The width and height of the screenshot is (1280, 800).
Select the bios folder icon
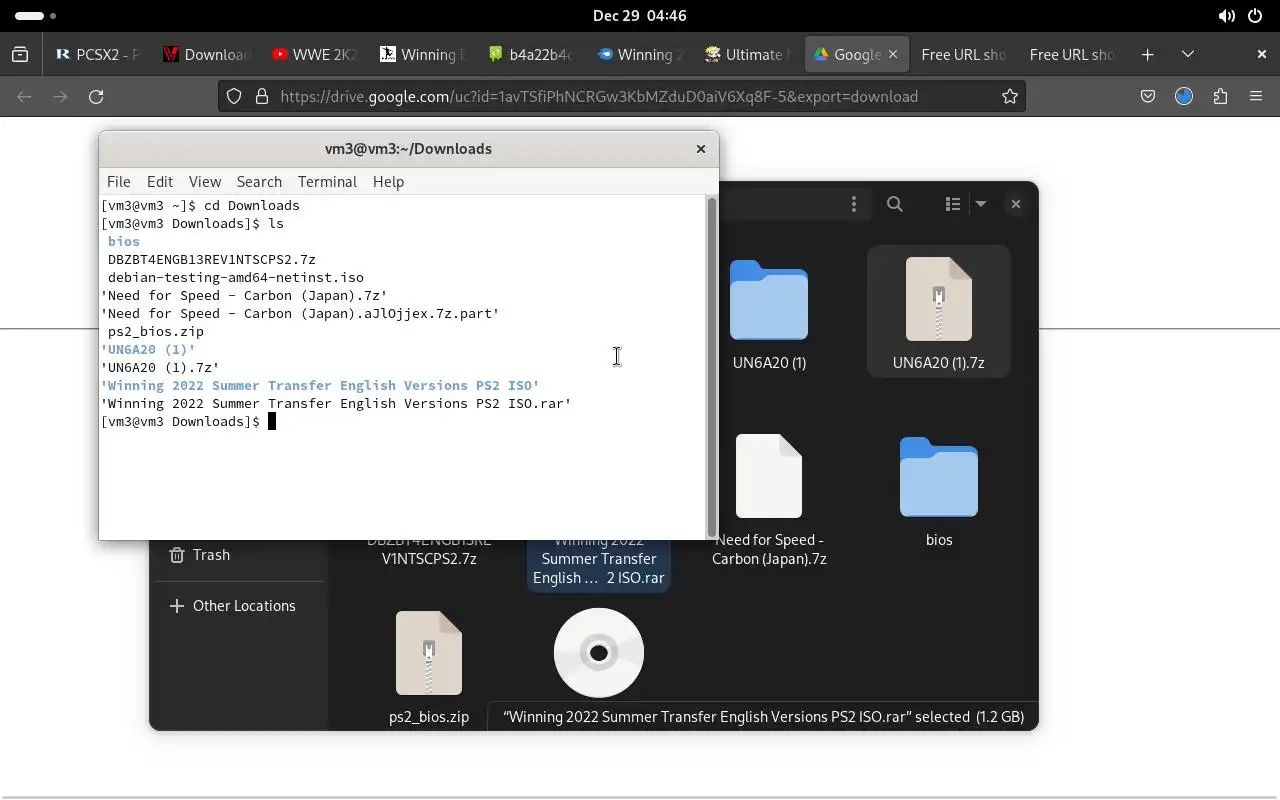[x=939, y=477]
